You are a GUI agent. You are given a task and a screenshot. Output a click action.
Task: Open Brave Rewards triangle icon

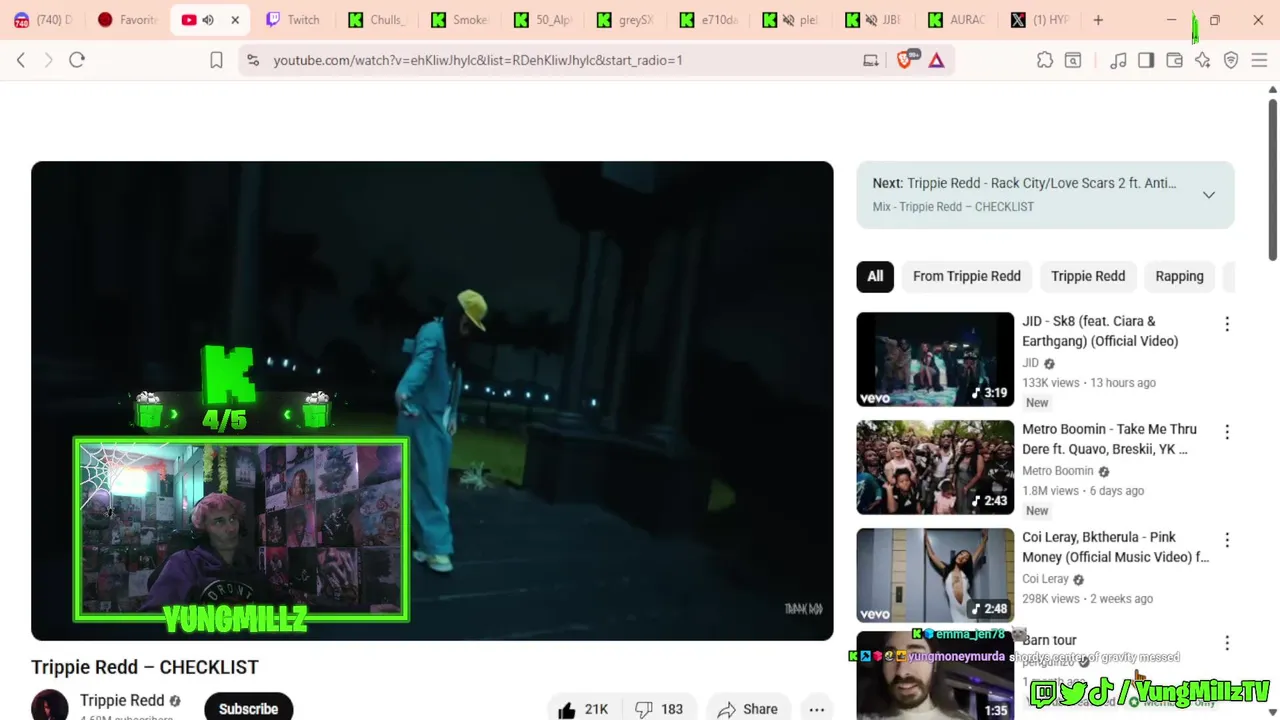[x=936, y=60]
